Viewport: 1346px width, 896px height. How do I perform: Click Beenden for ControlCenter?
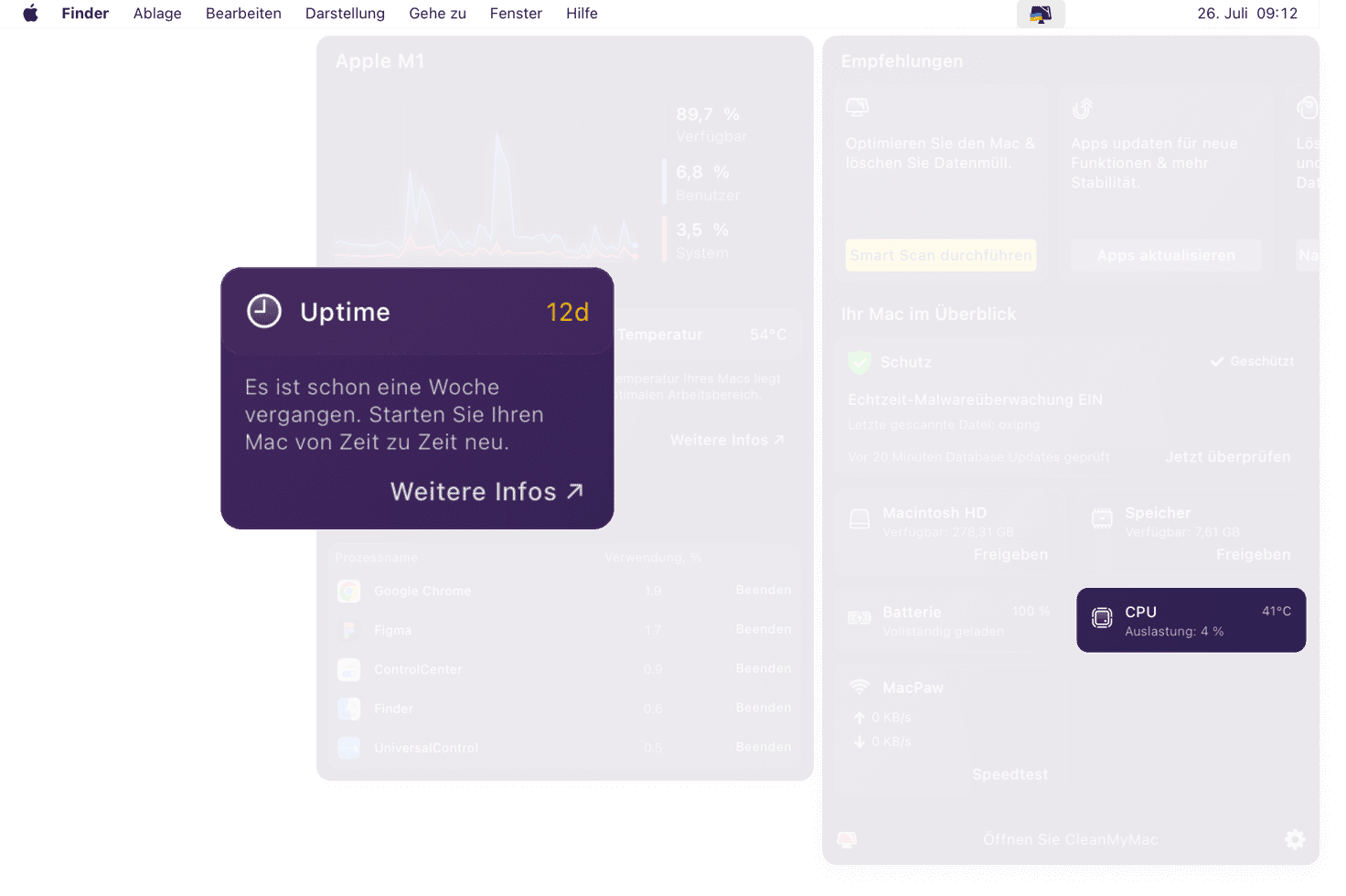click(x=764, y=668)
